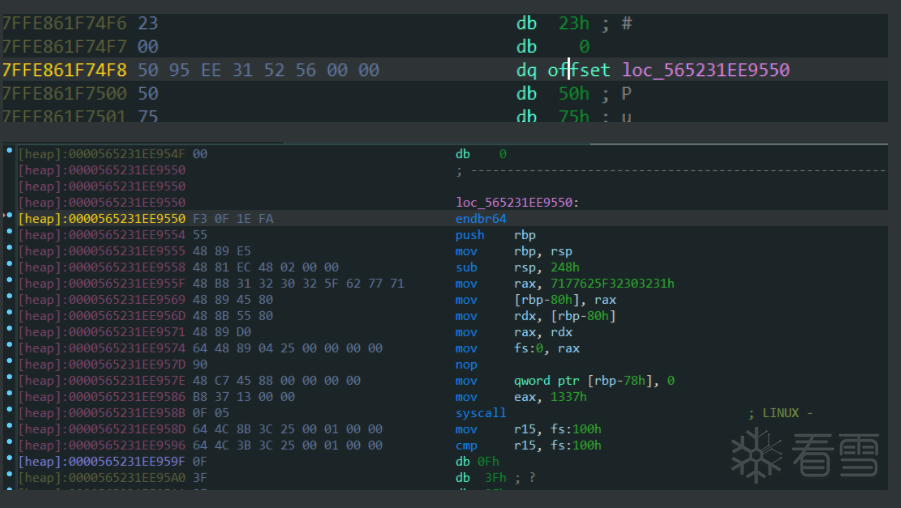
Task: Toggle breakpoint dot on the nop line
Action: coord(9,361)
